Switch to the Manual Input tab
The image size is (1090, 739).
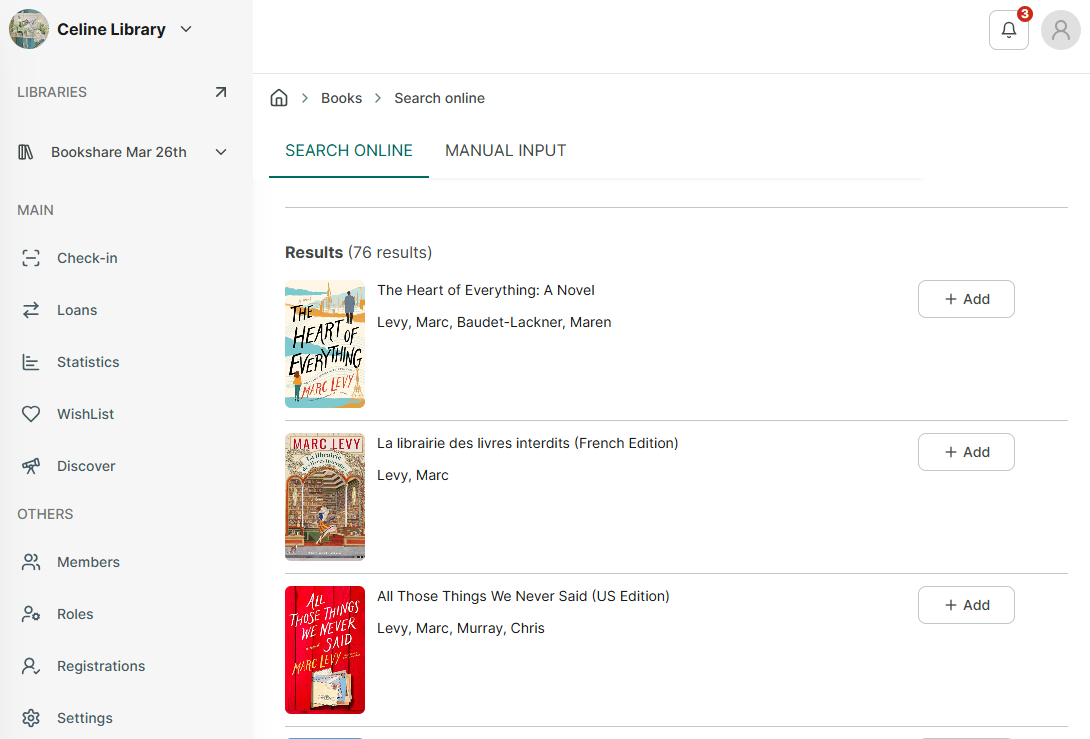505,151
